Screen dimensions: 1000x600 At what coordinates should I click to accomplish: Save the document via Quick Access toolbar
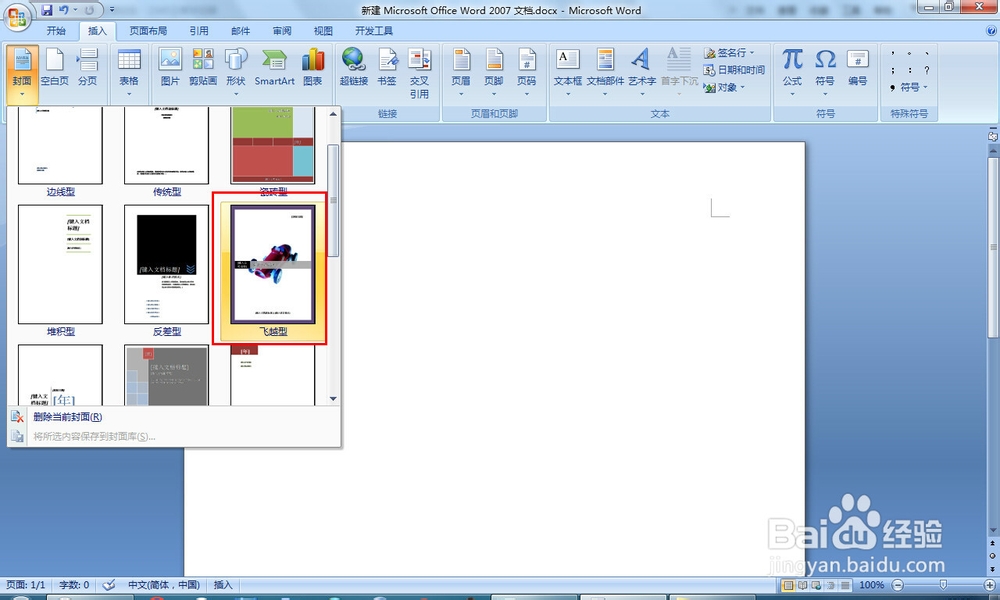tap(47, 10)
